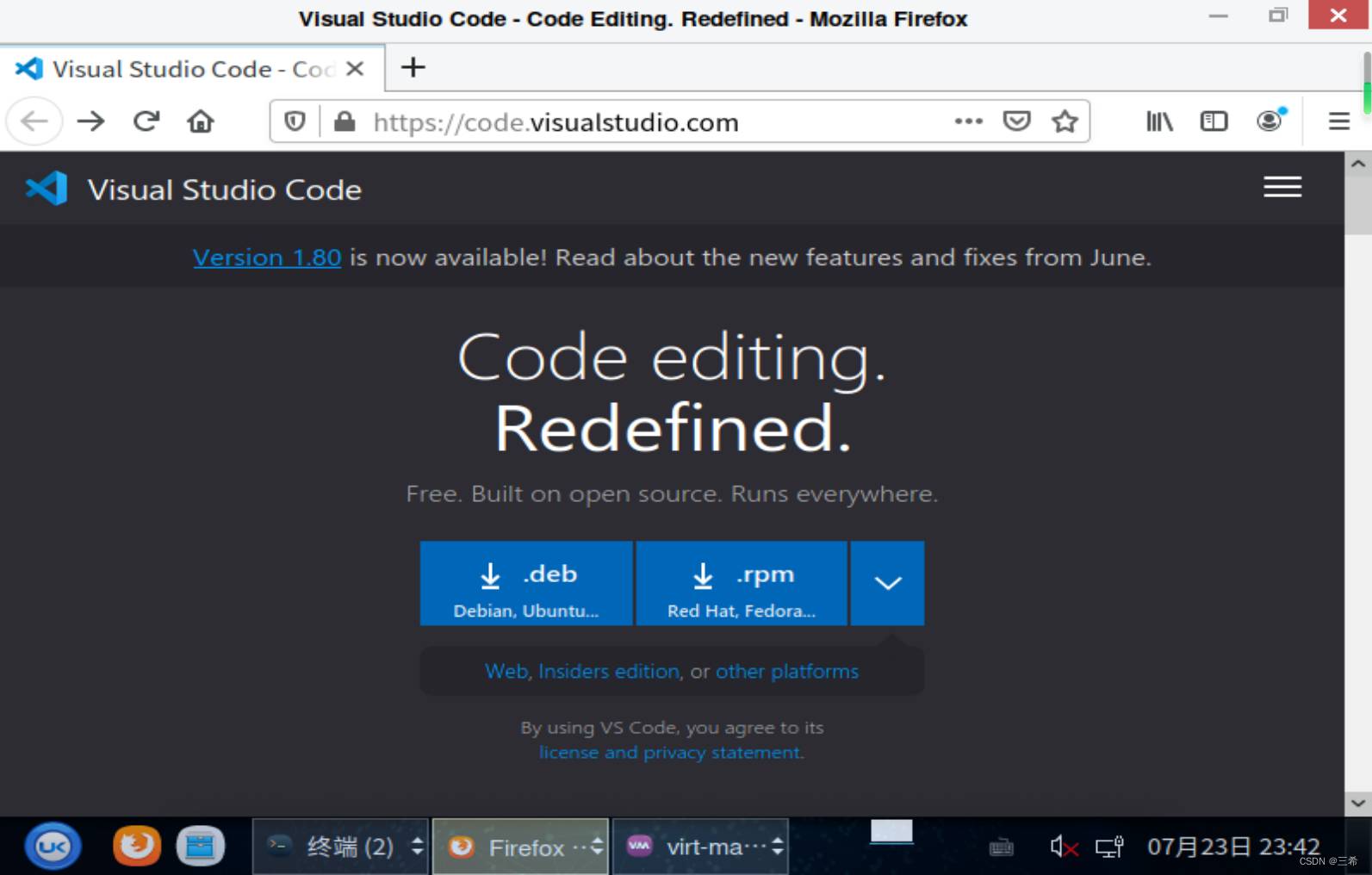The height and width of the screenshot is (875, 1372).
Task: Click the Firefox reload page icon
Action: 146,121
